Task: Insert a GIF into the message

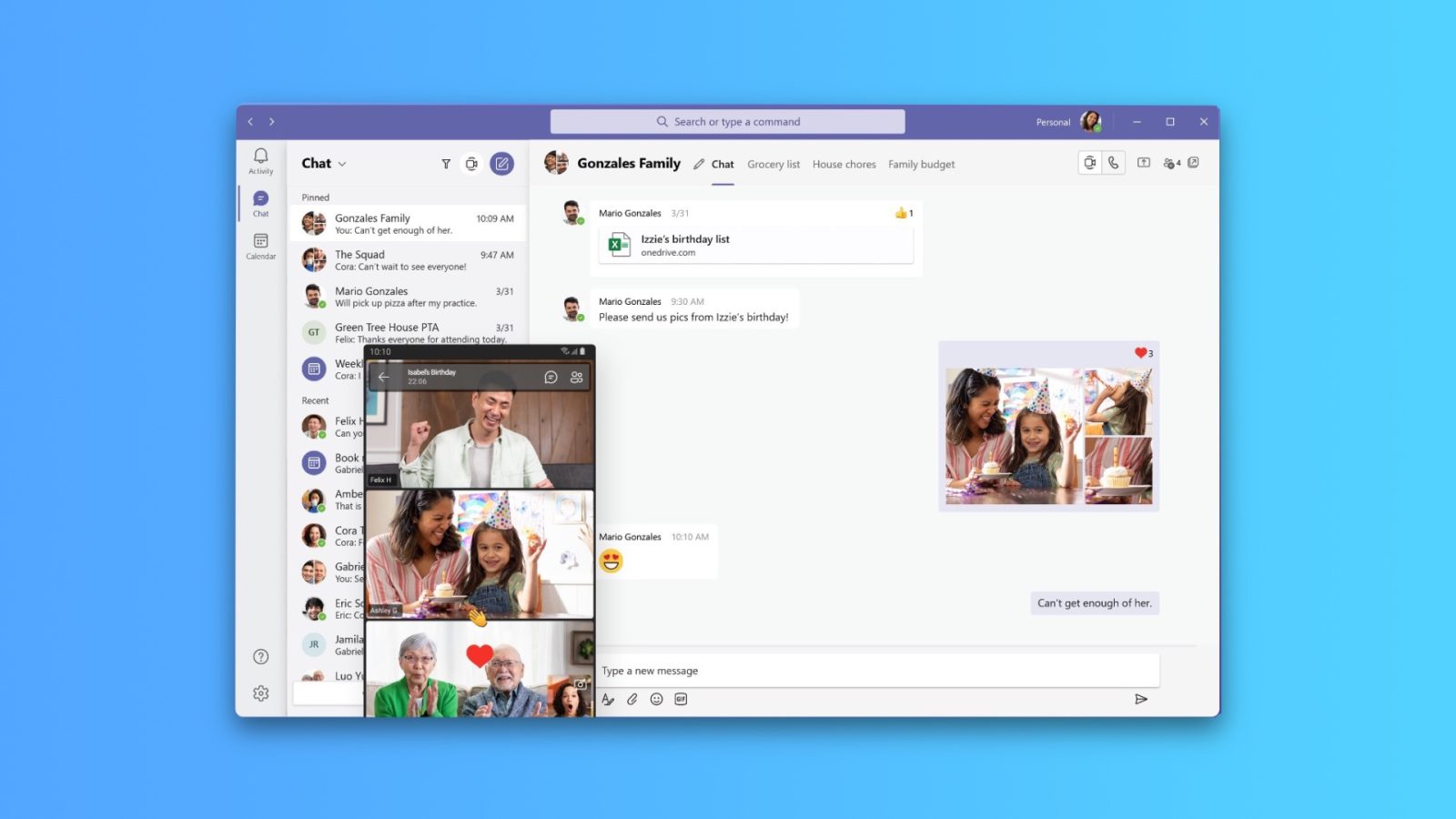Action: [681, 699]
